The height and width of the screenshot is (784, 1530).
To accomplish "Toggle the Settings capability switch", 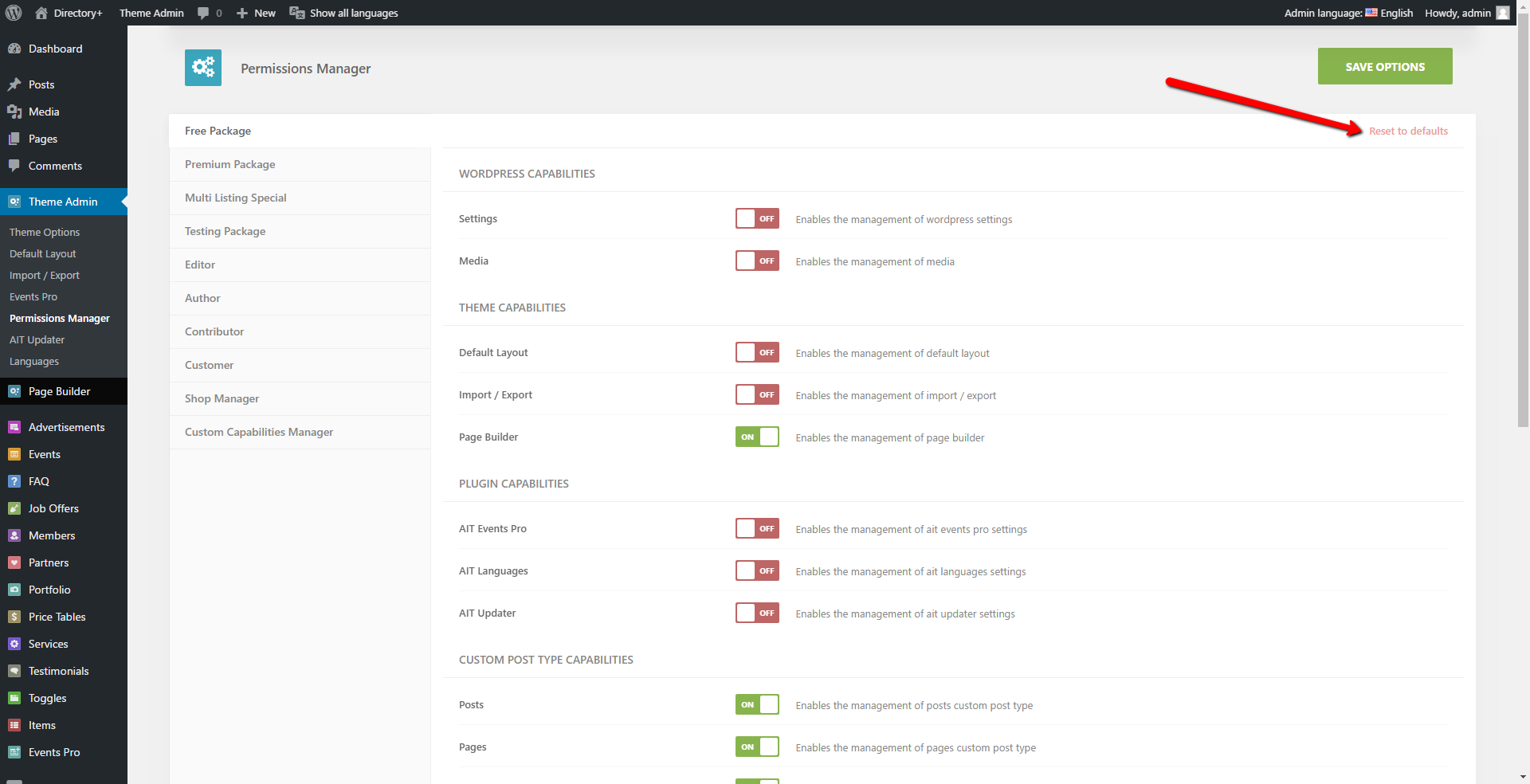I will (x=757, y=218).
